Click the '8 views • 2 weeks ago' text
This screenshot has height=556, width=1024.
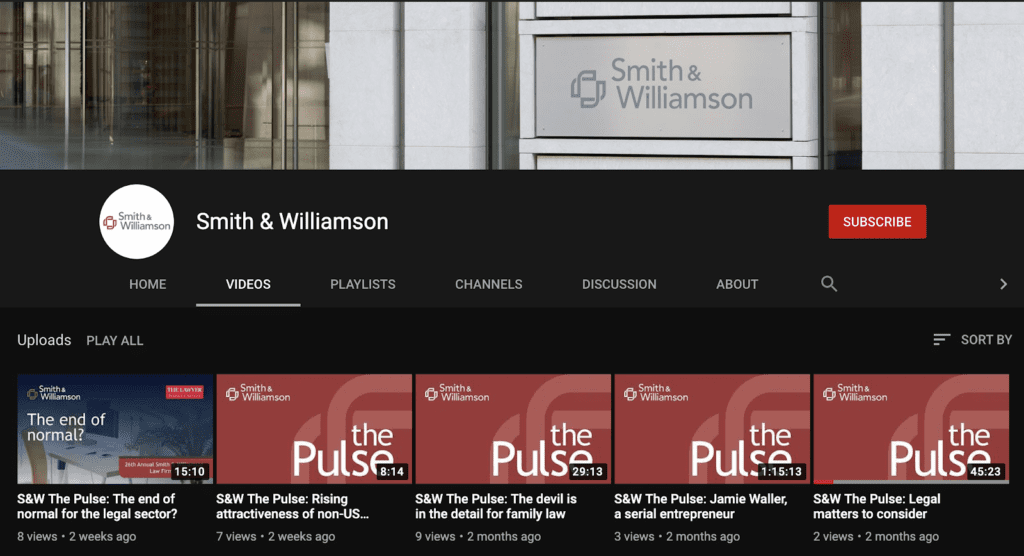pyautogui.click(x=76, y=536)
